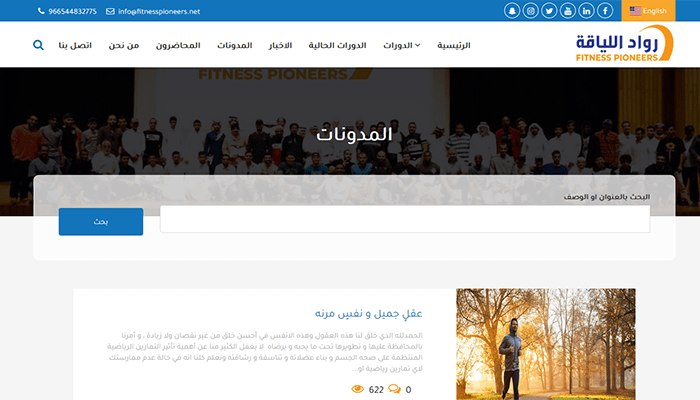Viewport: 700px width, 400px height.
Task: Open المدونات blogs menu item
Action: (235, 45)
